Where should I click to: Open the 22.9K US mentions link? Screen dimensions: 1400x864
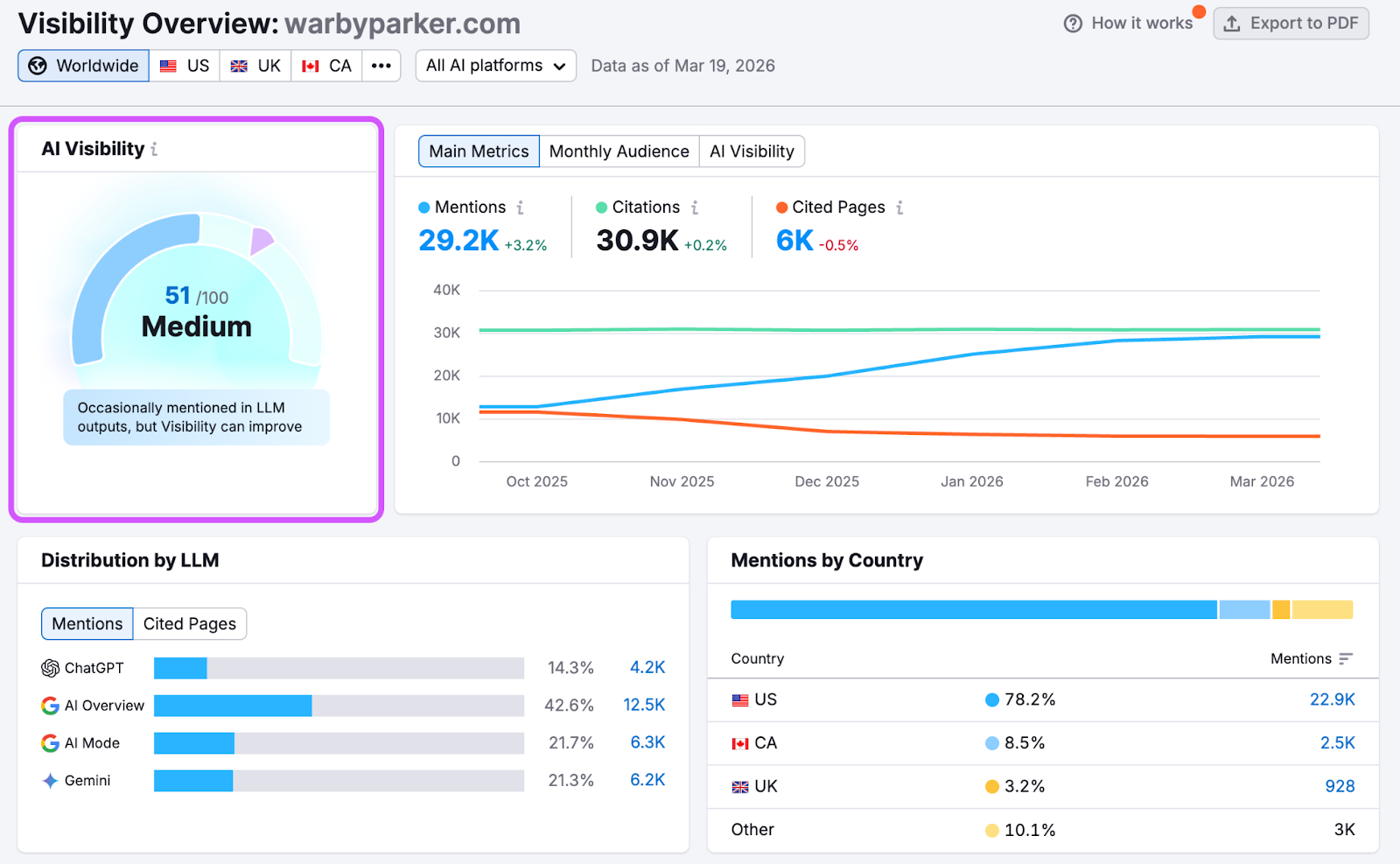pyautogui.click(x=1332, y=700)
